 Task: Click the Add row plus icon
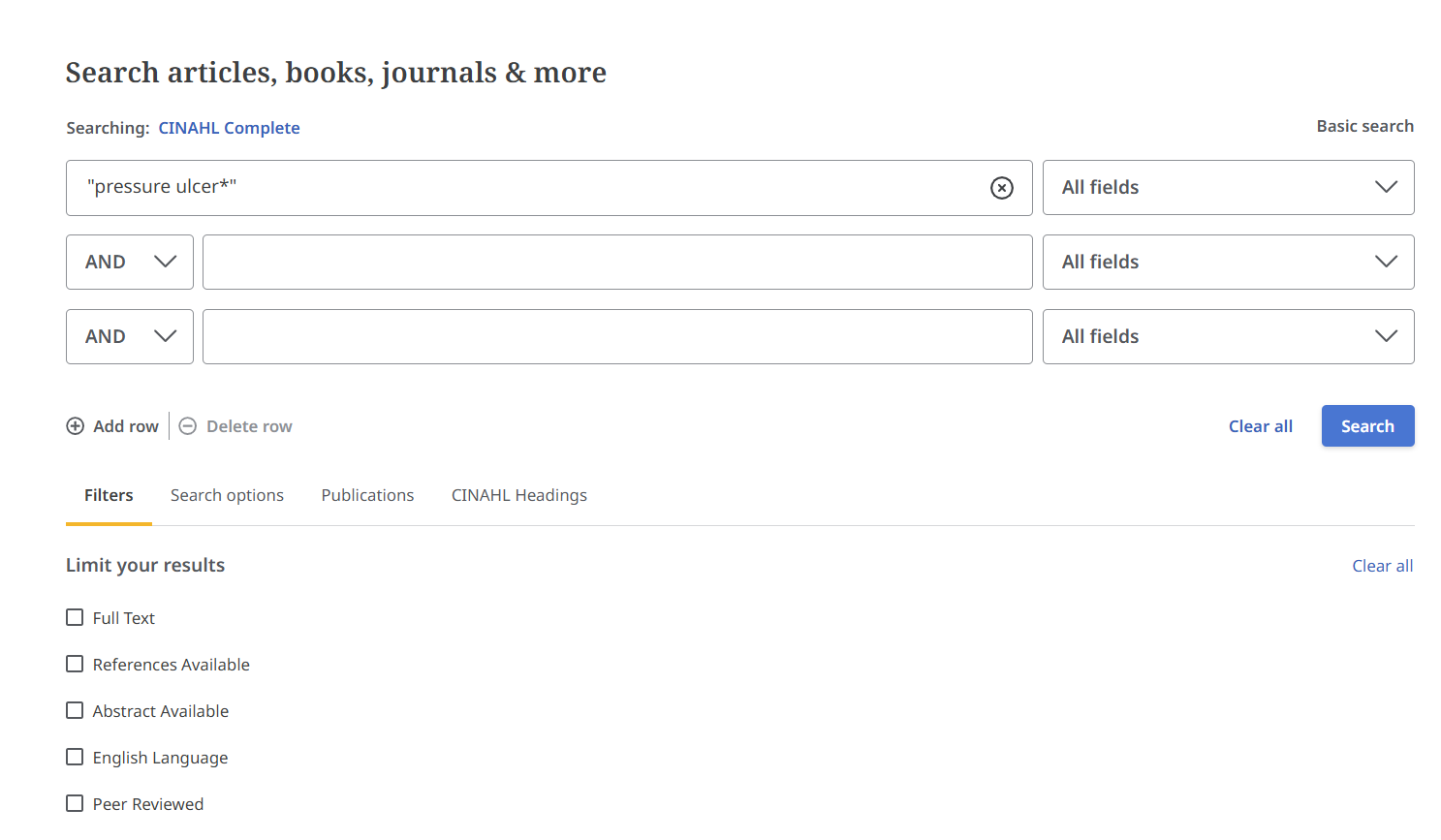(76, 426)
